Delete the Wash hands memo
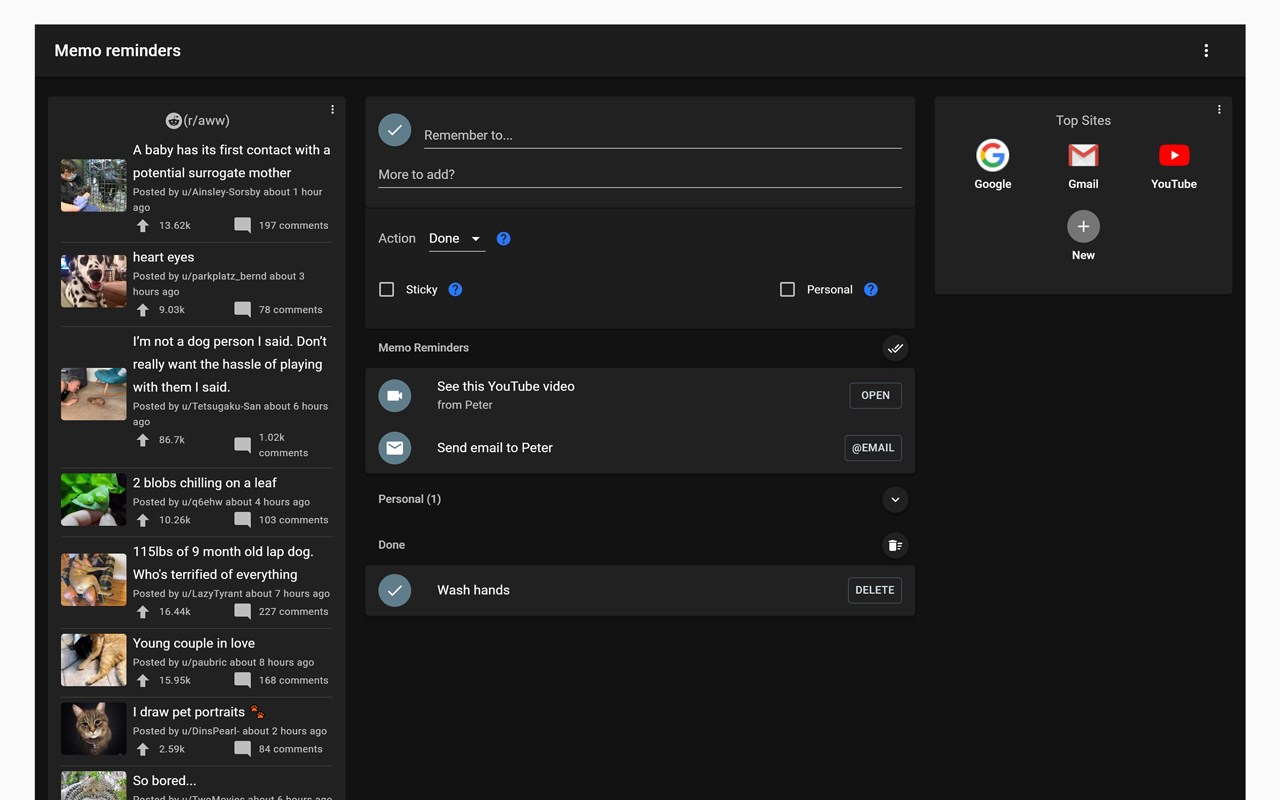Viewport: 1280px width, 800px height. point(875,590)
